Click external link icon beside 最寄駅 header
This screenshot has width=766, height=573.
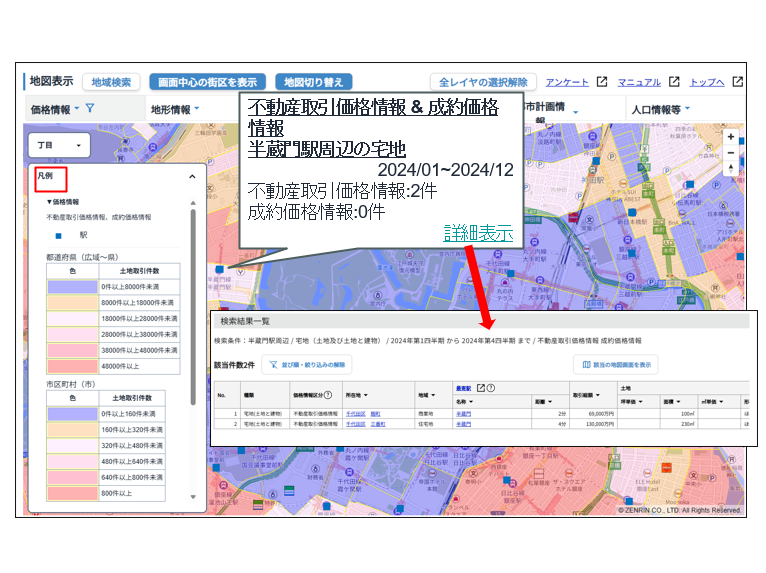(481, 388)
